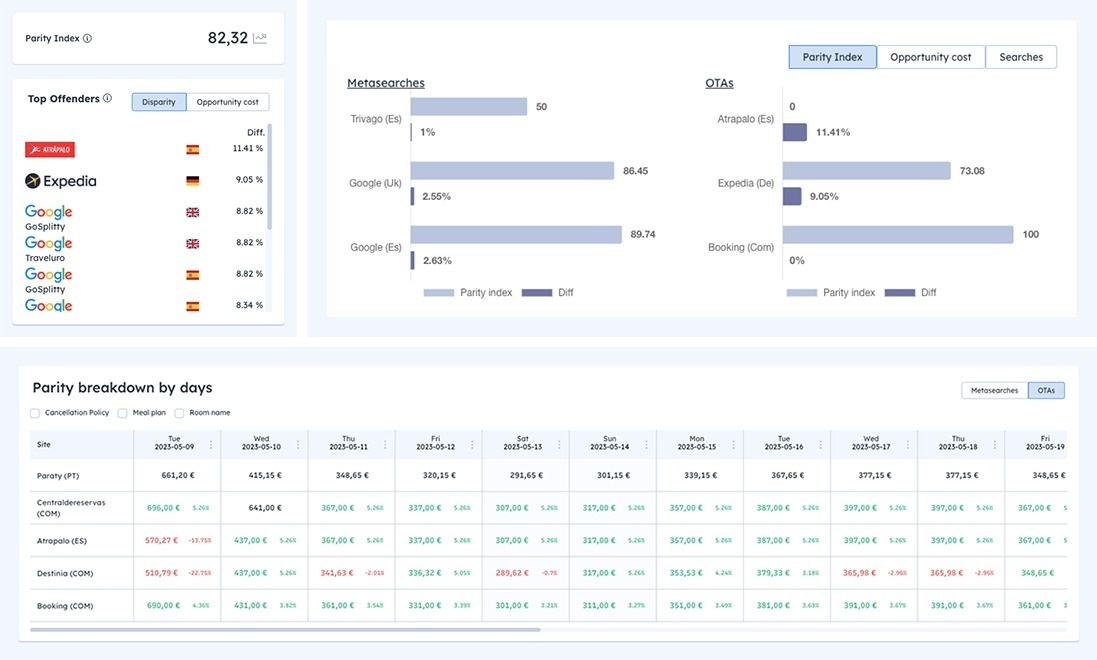Viewport: 1097px width, 660px height.
Task: Toggle Parity index legend in OTAs chart
Action: coord(831,293)
